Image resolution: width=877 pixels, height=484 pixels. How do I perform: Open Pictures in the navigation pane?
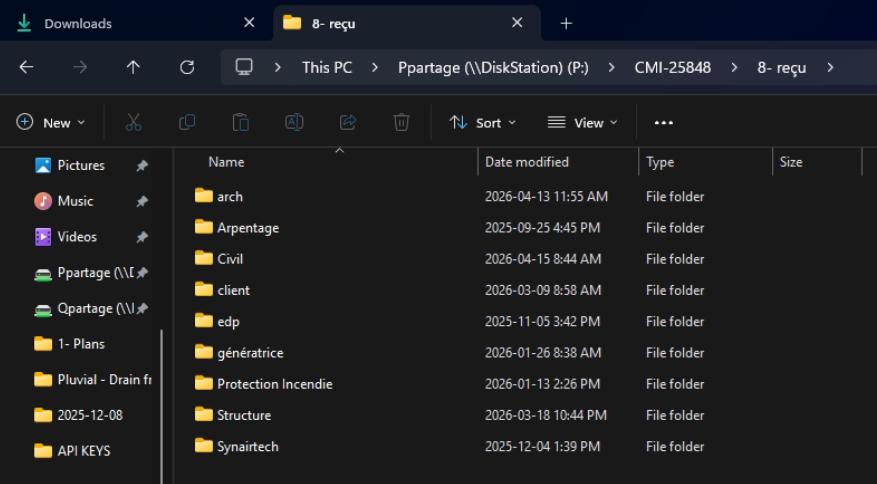click(80, 165)
